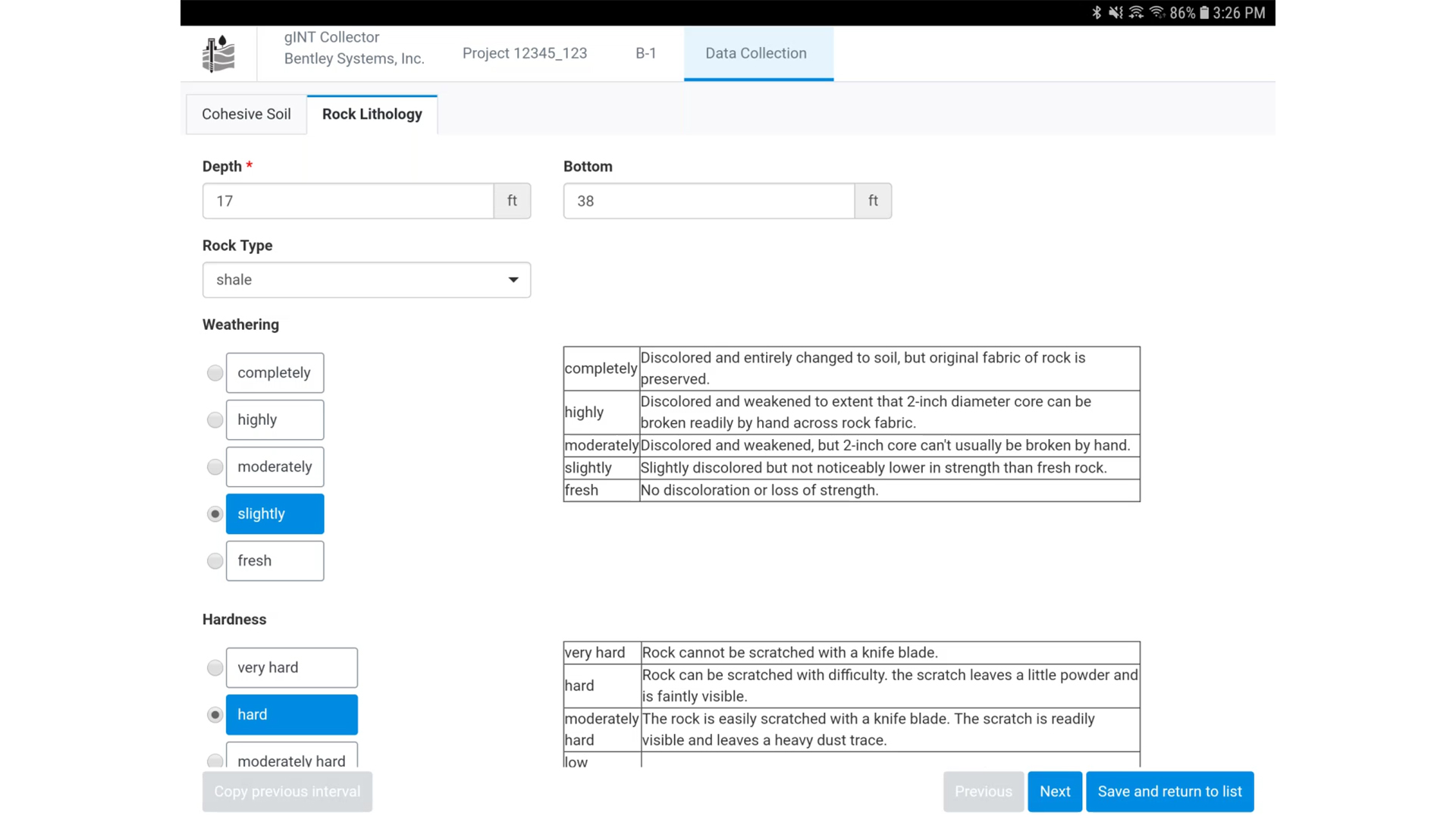This screenshot has width=1456, height=819.
Task: Click the Bottom depth input field
Action: click(x=708, y=201)
